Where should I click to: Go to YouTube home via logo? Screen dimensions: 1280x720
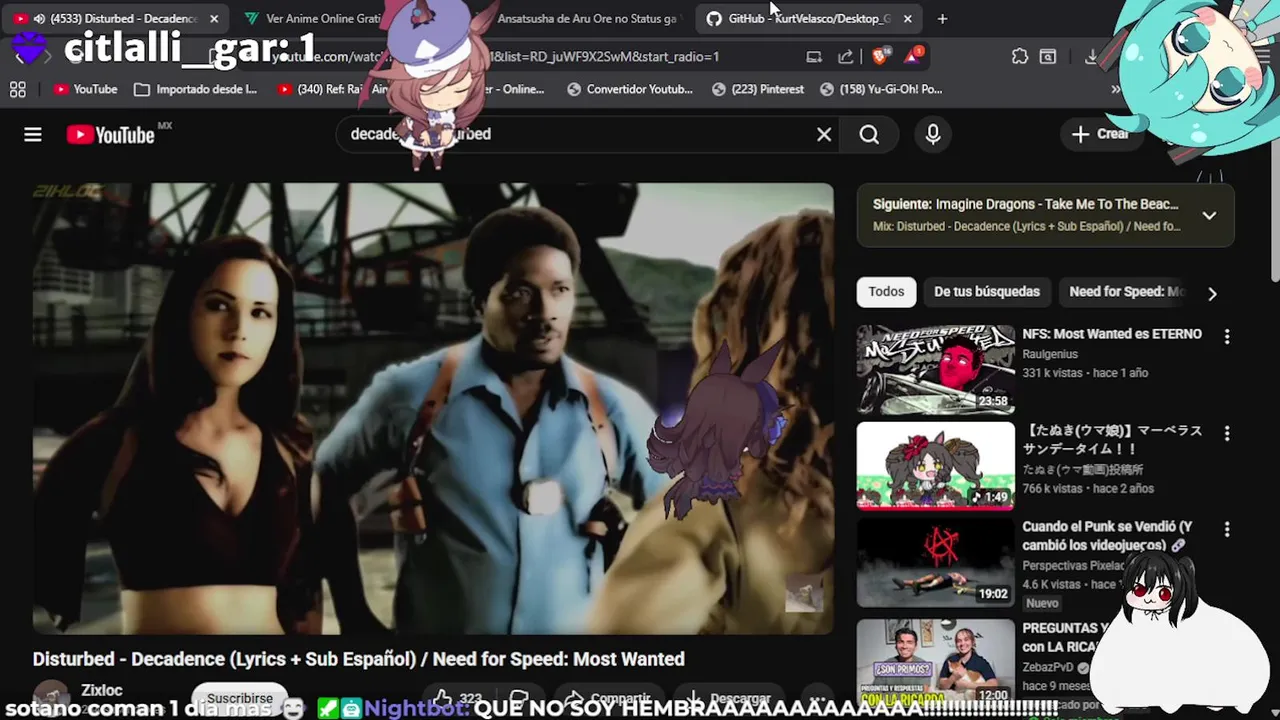(111, 134)
